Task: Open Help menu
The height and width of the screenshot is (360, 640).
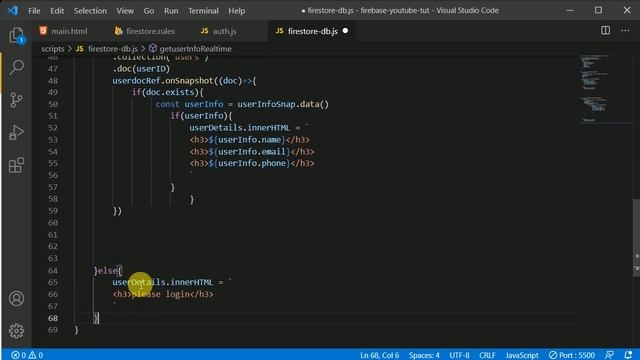Action: (237, 11)
